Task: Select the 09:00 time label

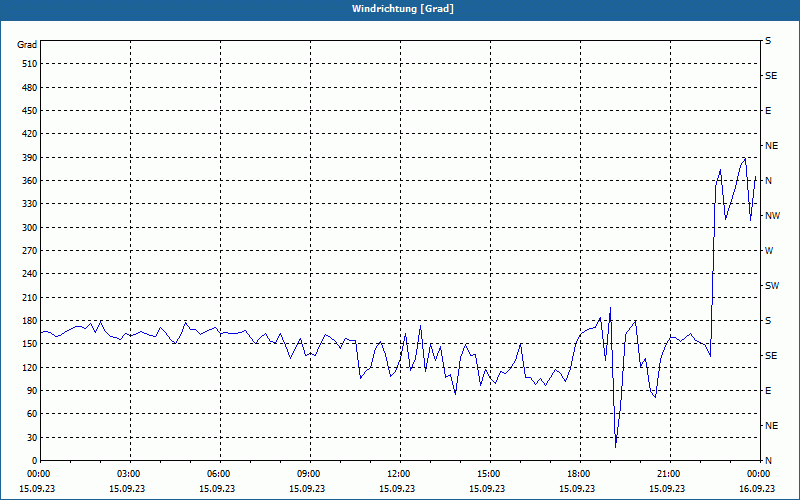Action: tap(308, 473)
